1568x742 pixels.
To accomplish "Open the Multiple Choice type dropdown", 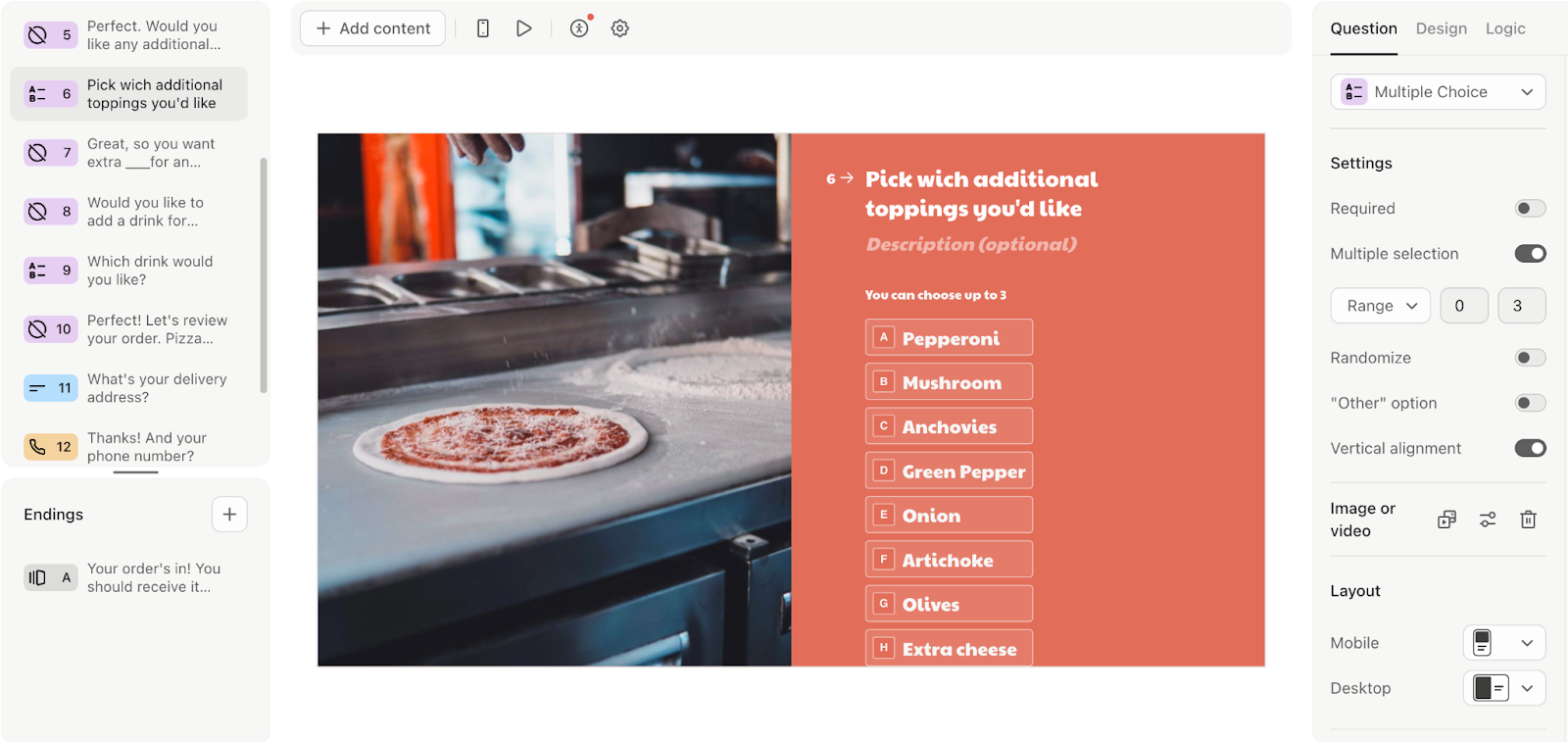I will point(1438,92).
